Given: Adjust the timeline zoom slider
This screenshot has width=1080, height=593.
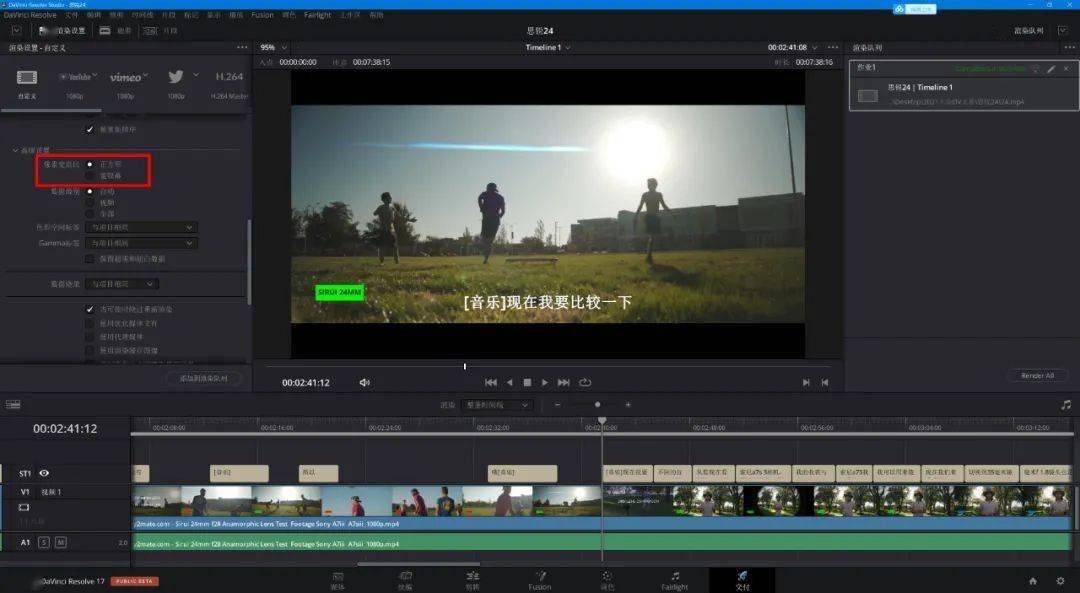Looking at the screenshot, I should click(x=598, y=405).
